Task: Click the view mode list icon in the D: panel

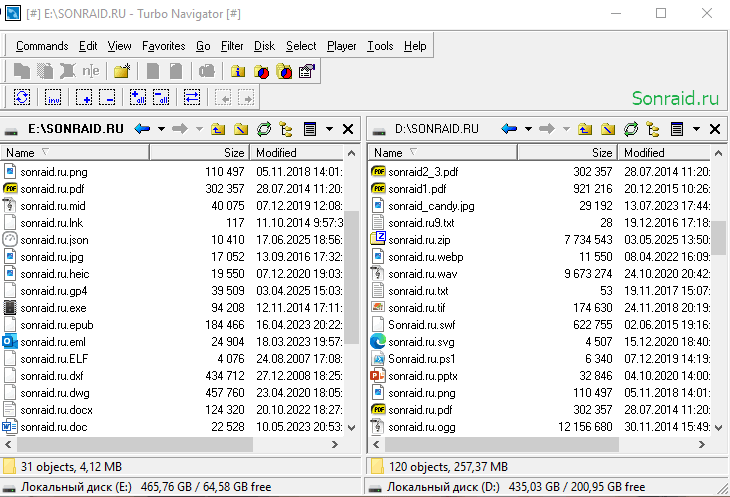Action: click(x=677, y=129)
